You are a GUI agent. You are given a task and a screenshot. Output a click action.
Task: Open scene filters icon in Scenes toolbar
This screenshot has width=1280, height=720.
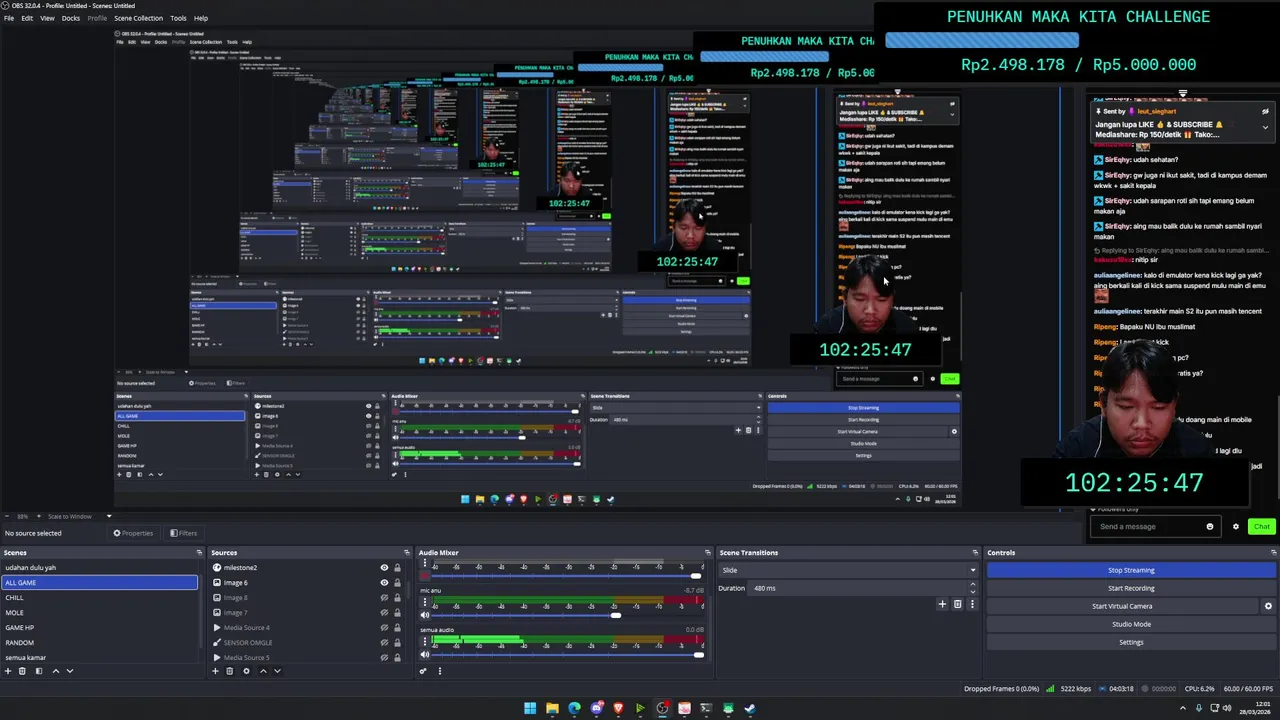pos(39,671)
